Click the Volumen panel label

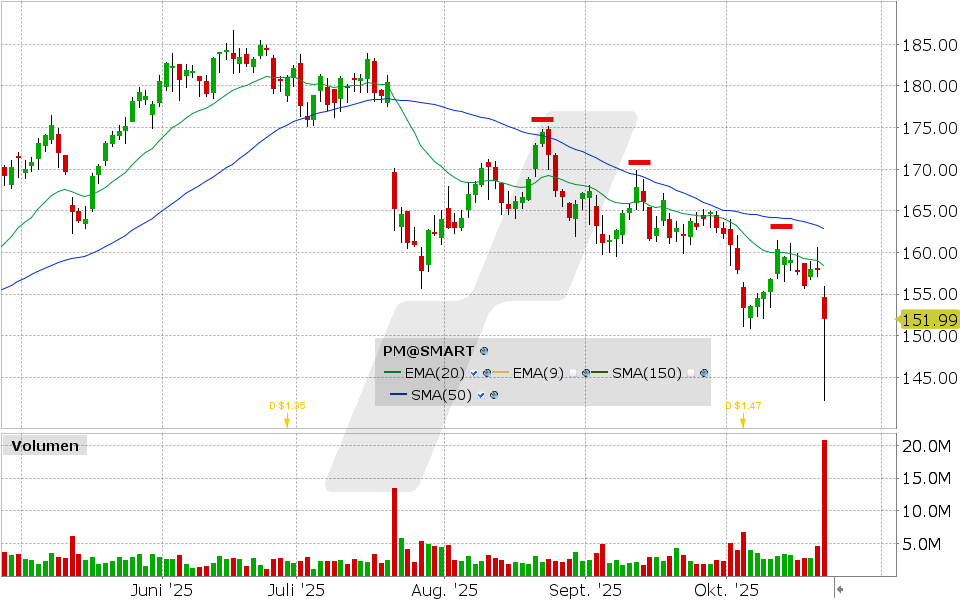click(45, 446)
